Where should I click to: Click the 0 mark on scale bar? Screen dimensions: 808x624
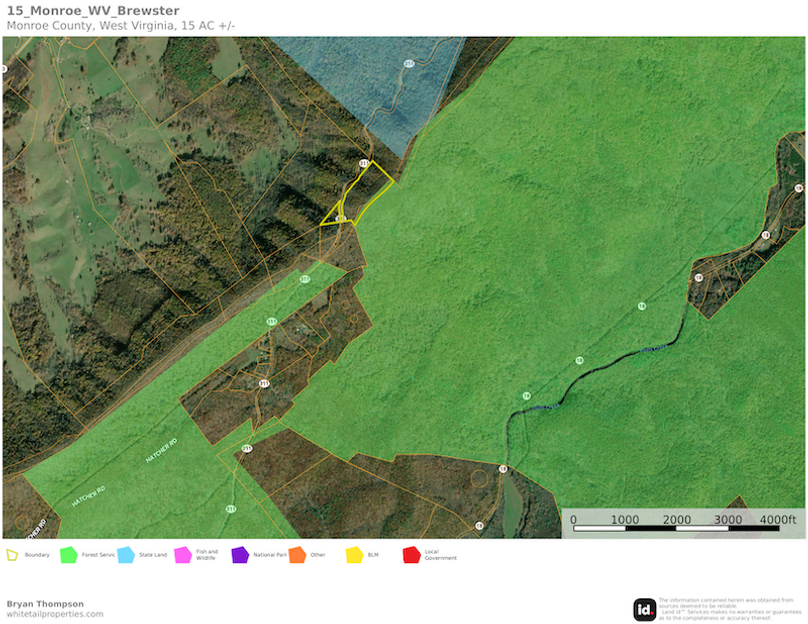click(x=573, y=520)
